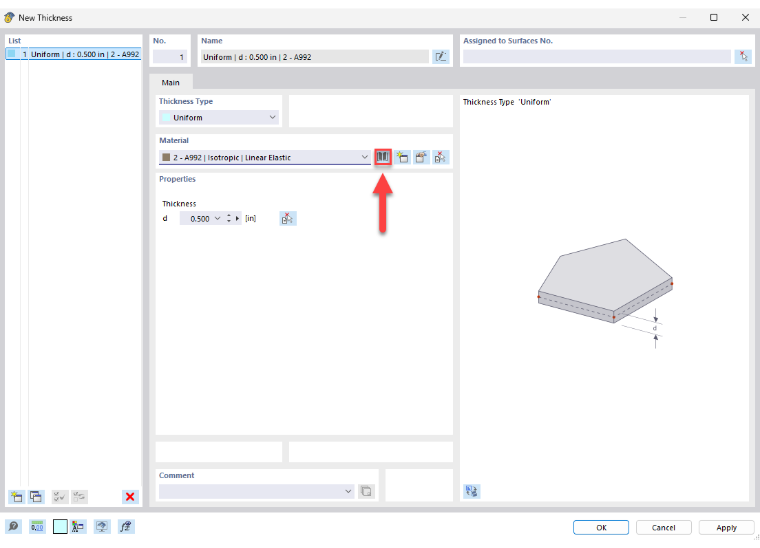Delete selected thickness with red X
Viewport: 760px width, 548px height.
130,497
